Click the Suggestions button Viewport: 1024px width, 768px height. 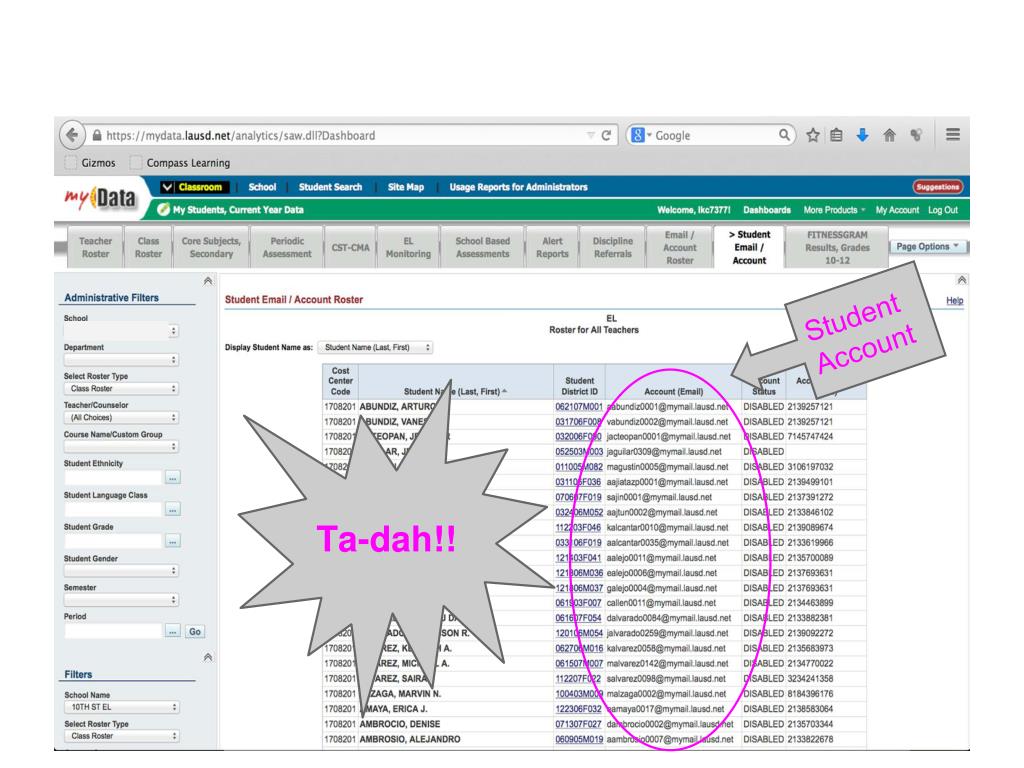coord(937,187)
